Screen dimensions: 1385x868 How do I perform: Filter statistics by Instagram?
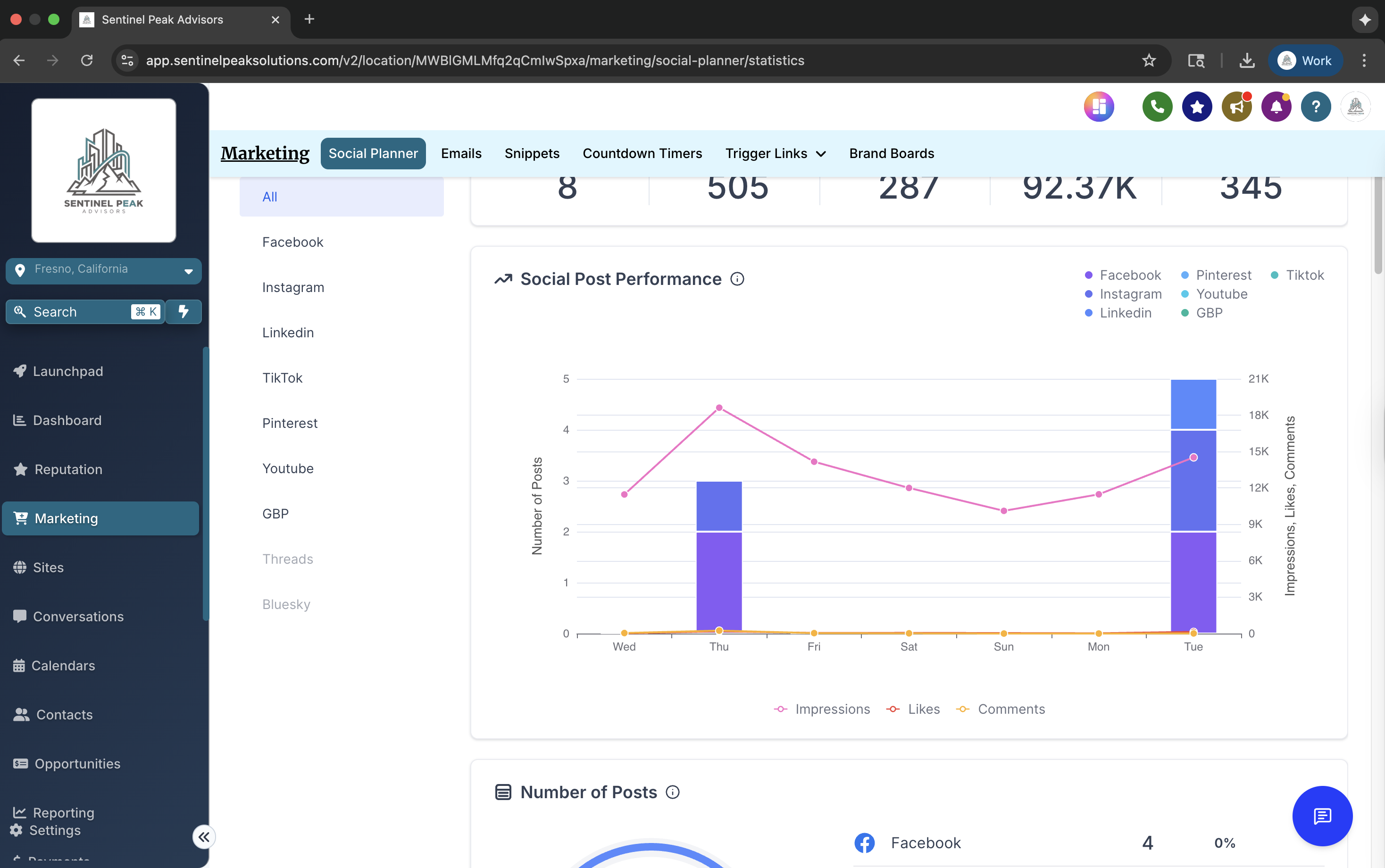tap(293, 287)
